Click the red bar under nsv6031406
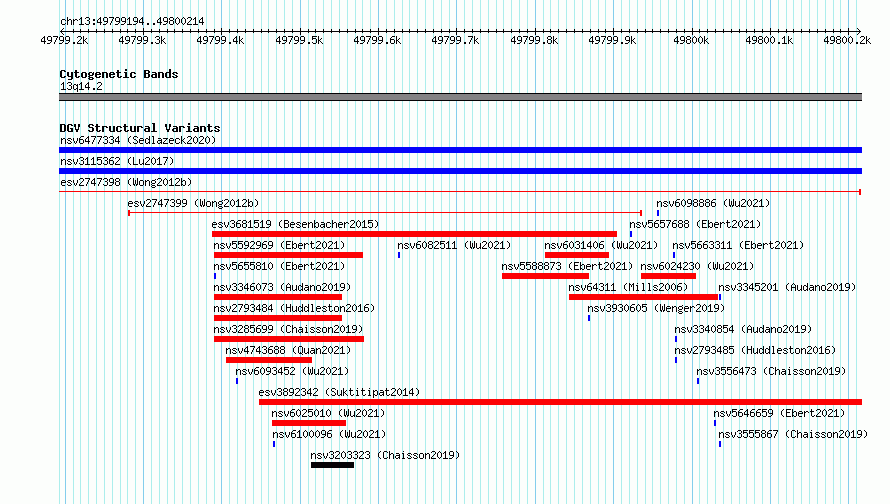Image resolution: width=890 pixels, height=504 pixels. [577, 255]
